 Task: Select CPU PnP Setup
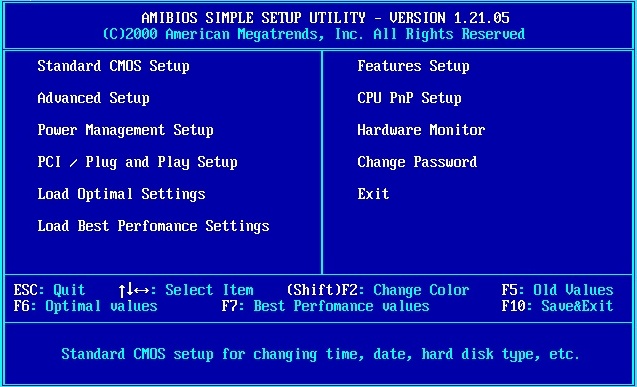click(x=410, y=98)
